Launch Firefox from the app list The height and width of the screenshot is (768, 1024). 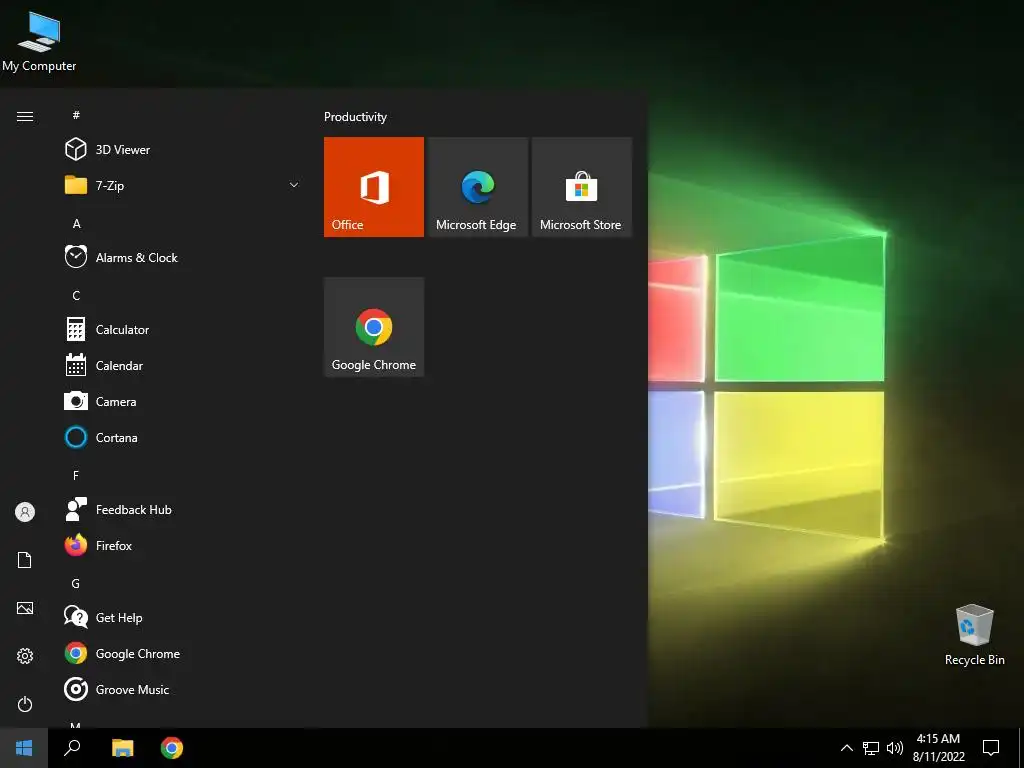pos(183,545)
